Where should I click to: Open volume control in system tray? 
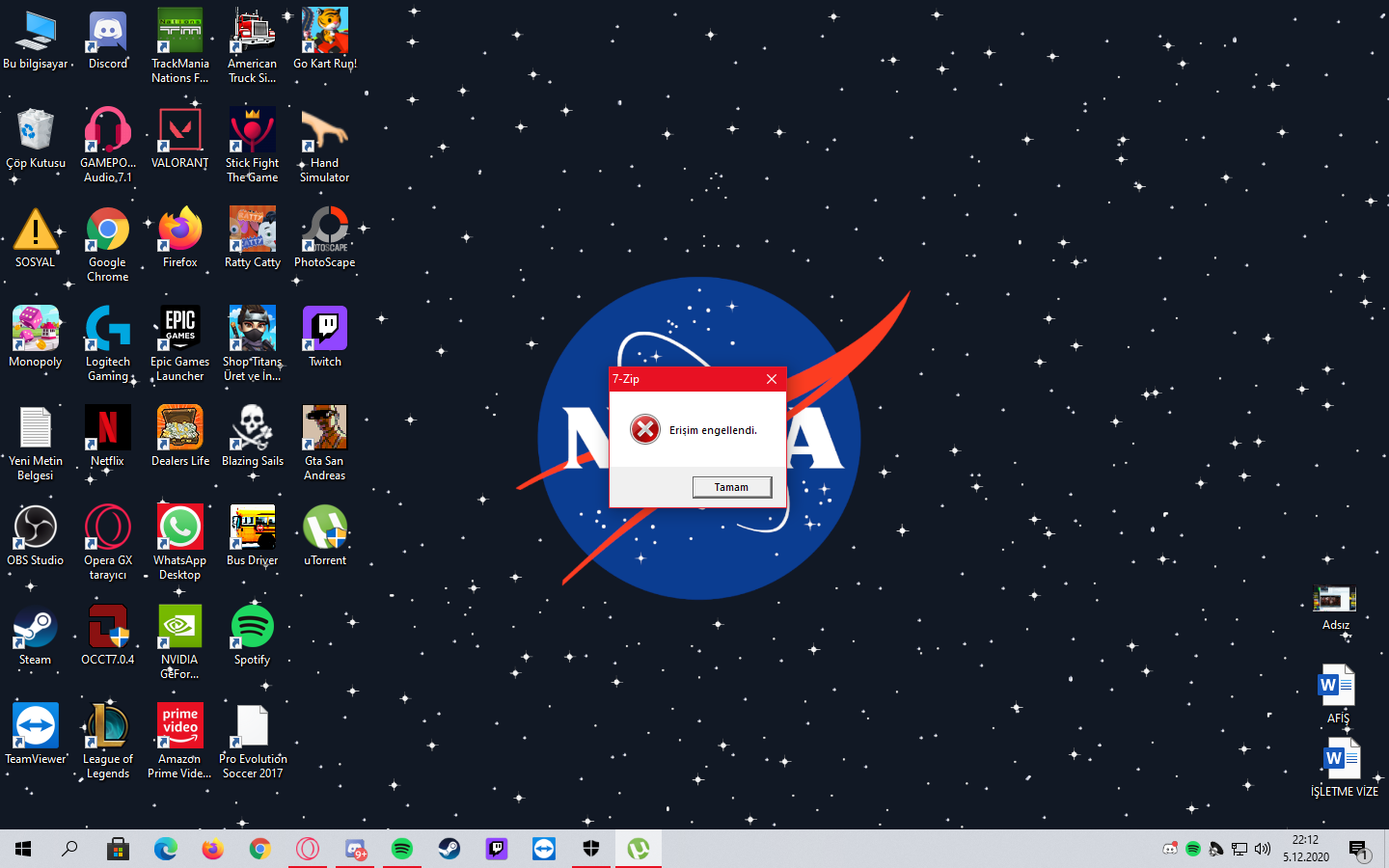(x=1263, y=849)
